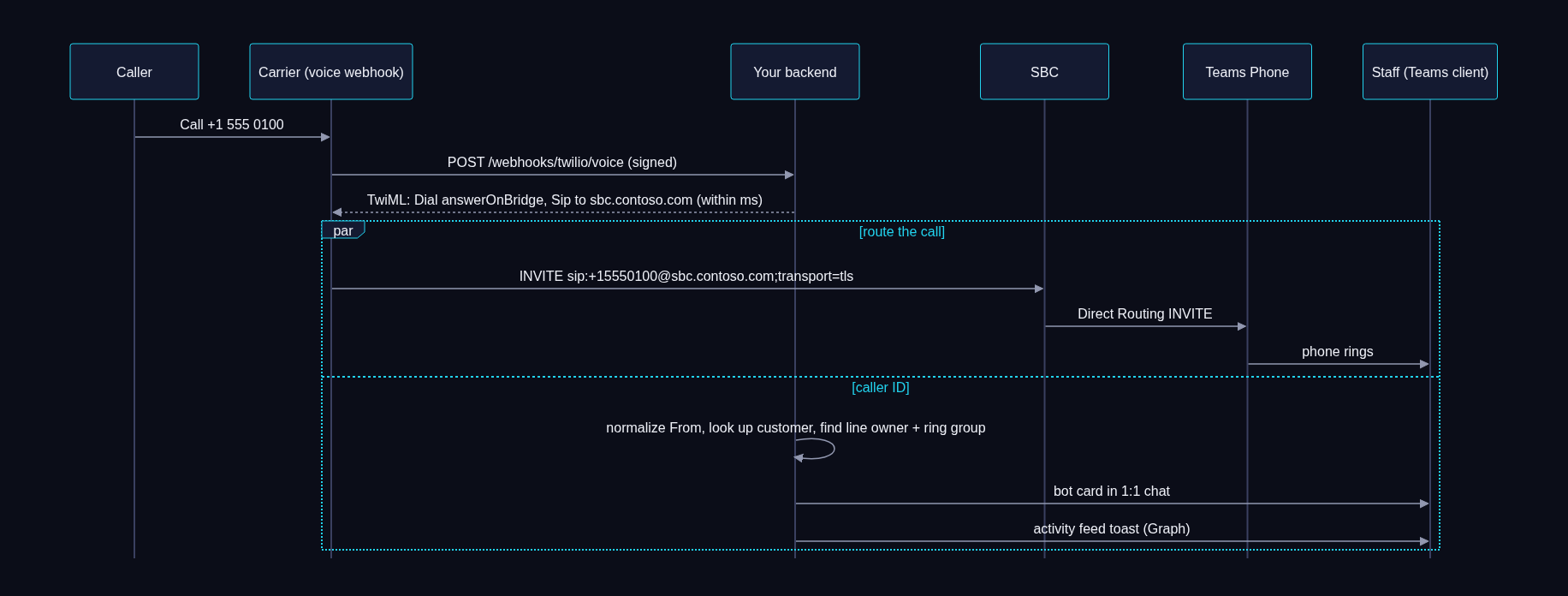The width and height of the screenshot is (1568, 596).
Task: Click the 'activity feed toast (Graph)' label
Action: pyautogui.click(x=1112, y=529)
